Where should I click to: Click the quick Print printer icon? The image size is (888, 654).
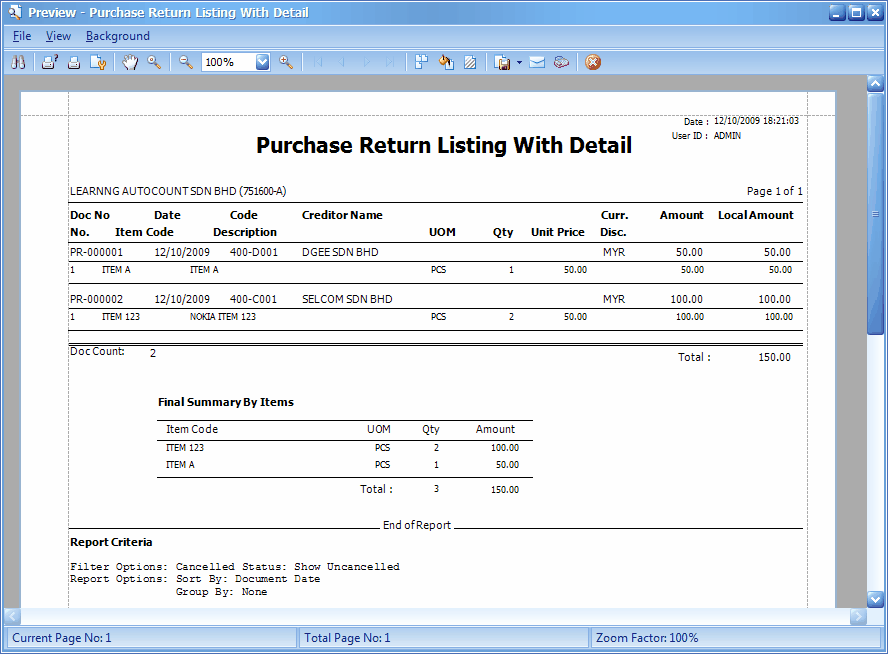pyautogui.click(x=74, y=62)
